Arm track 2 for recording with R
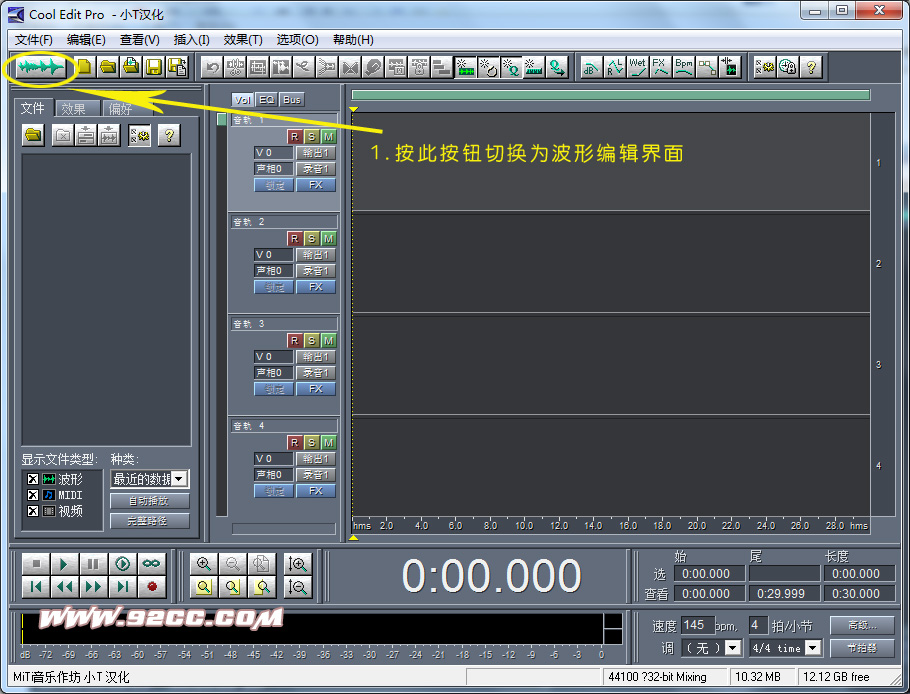The image size is (910, 694). coord(294,238)
